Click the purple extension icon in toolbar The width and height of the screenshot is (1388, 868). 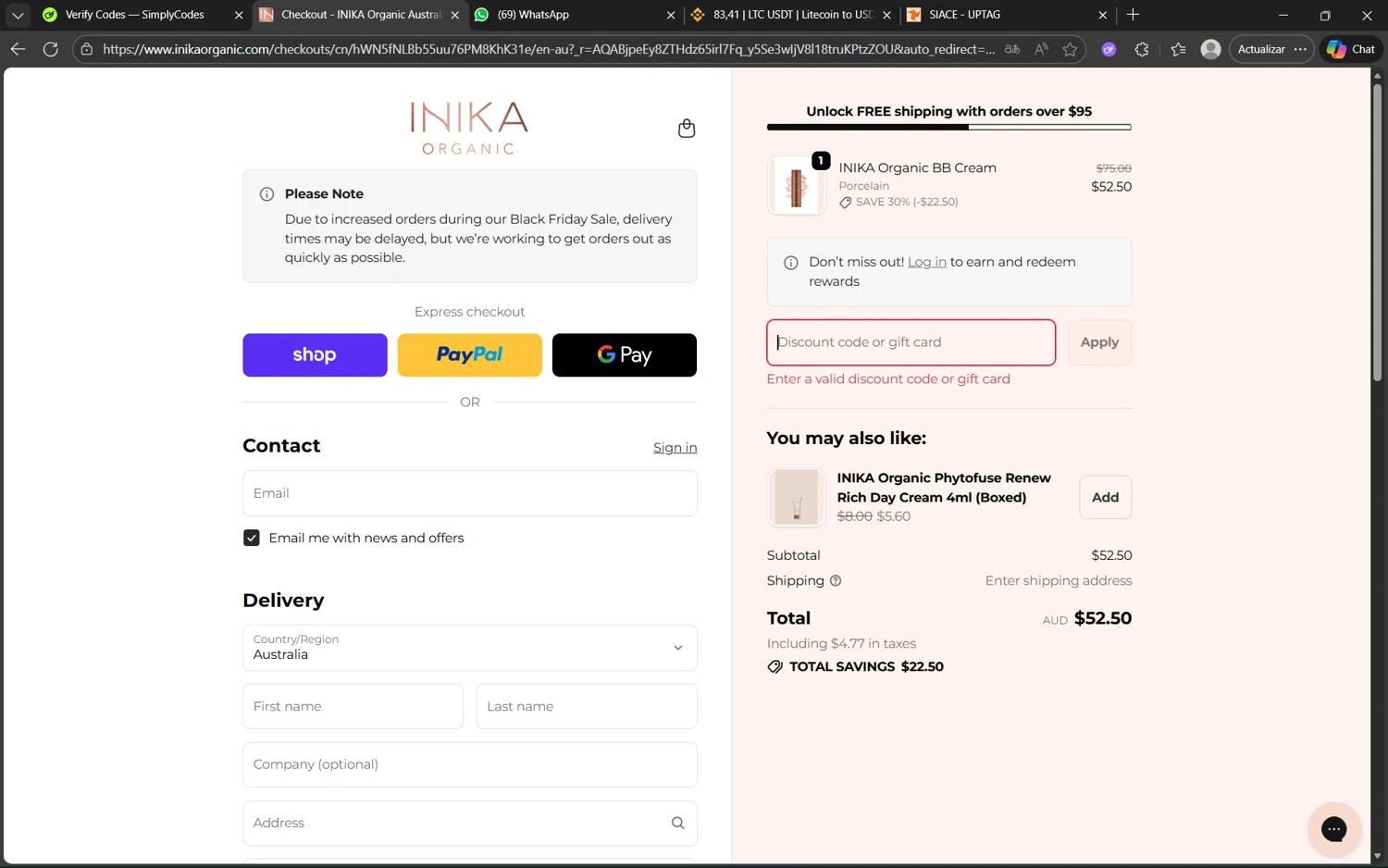point(1109,49)
